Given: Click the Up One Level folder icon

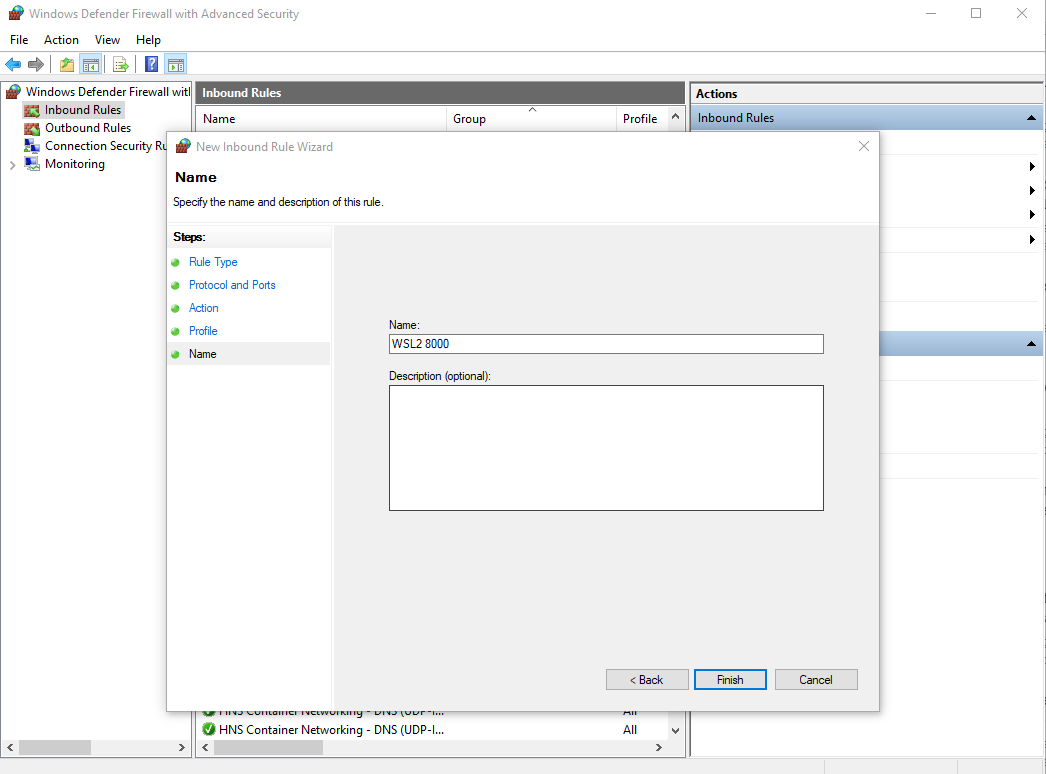Looking at the screenshot, I should point(67,65).
